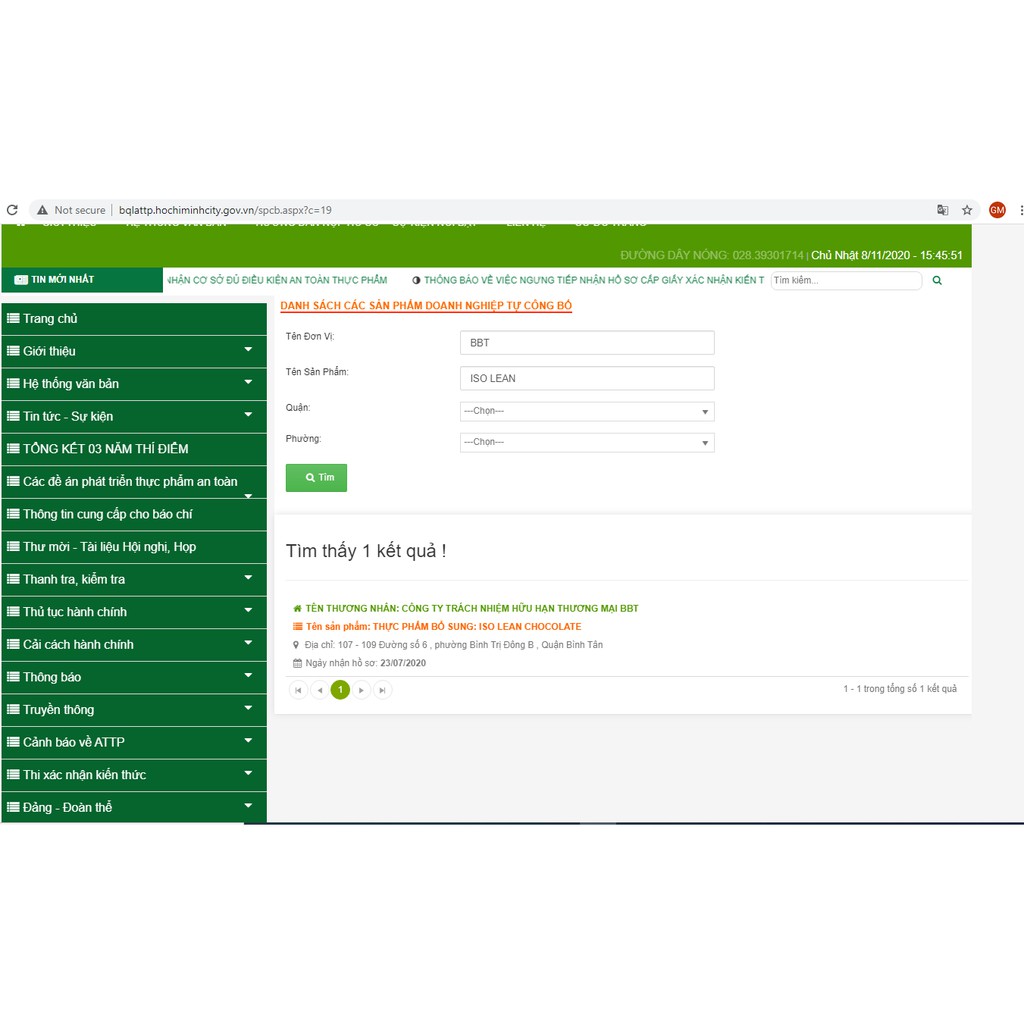Open TỔNG KẾT 03 NĂM THÍ ĐIỂM

[106, 449]
